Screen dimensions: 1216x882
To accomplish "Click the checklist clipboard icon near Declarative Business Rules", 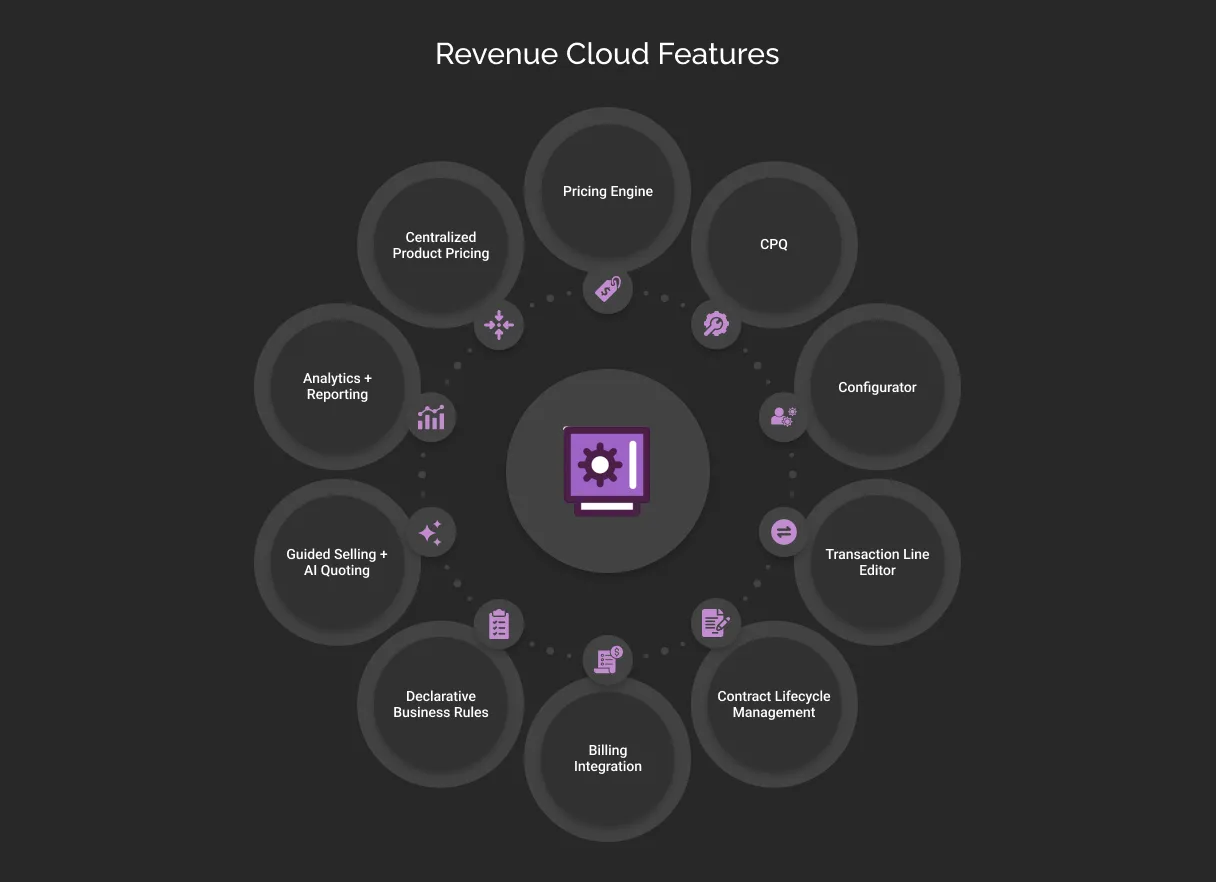I will [x=498, y=621].
